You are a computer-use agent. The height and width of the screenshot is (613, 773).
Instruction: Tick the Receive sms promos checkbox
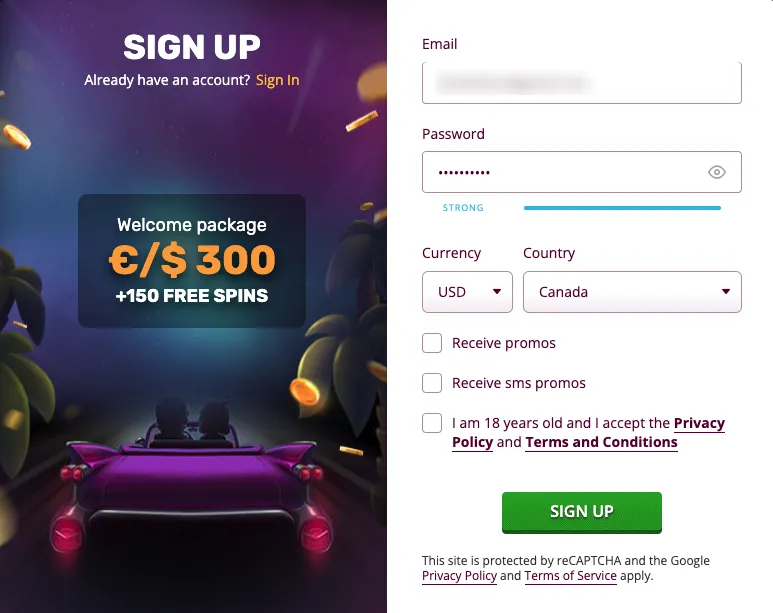[x=432, y=383]
